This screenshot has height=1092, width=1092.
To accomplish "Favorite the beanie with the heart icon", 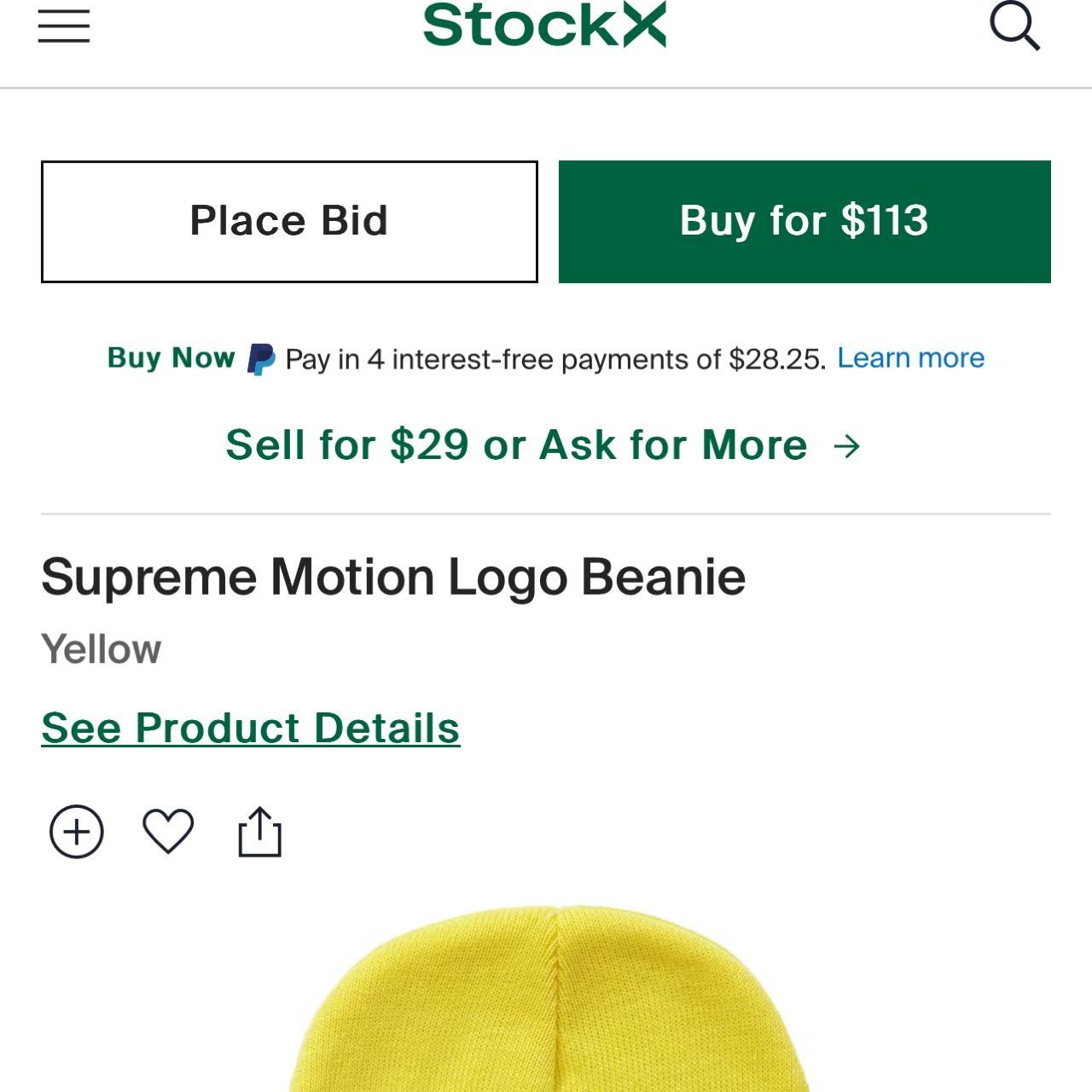I will [x=168, y=831].
